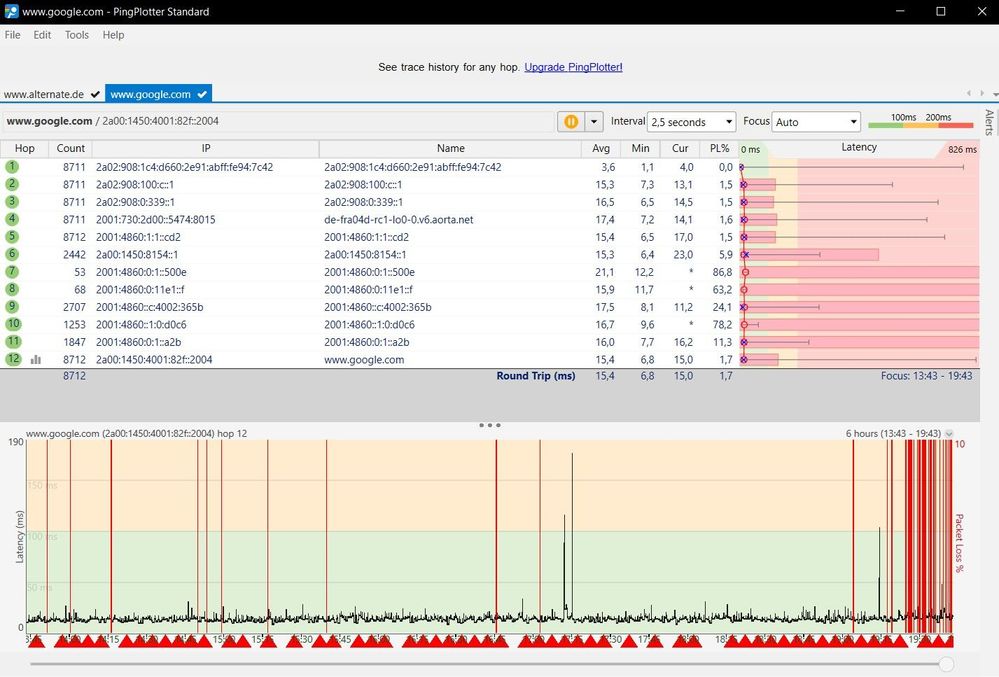
Task: Select www.google.com name in hop 12 row
Action: pyautogui.click(x=364, y=360)
